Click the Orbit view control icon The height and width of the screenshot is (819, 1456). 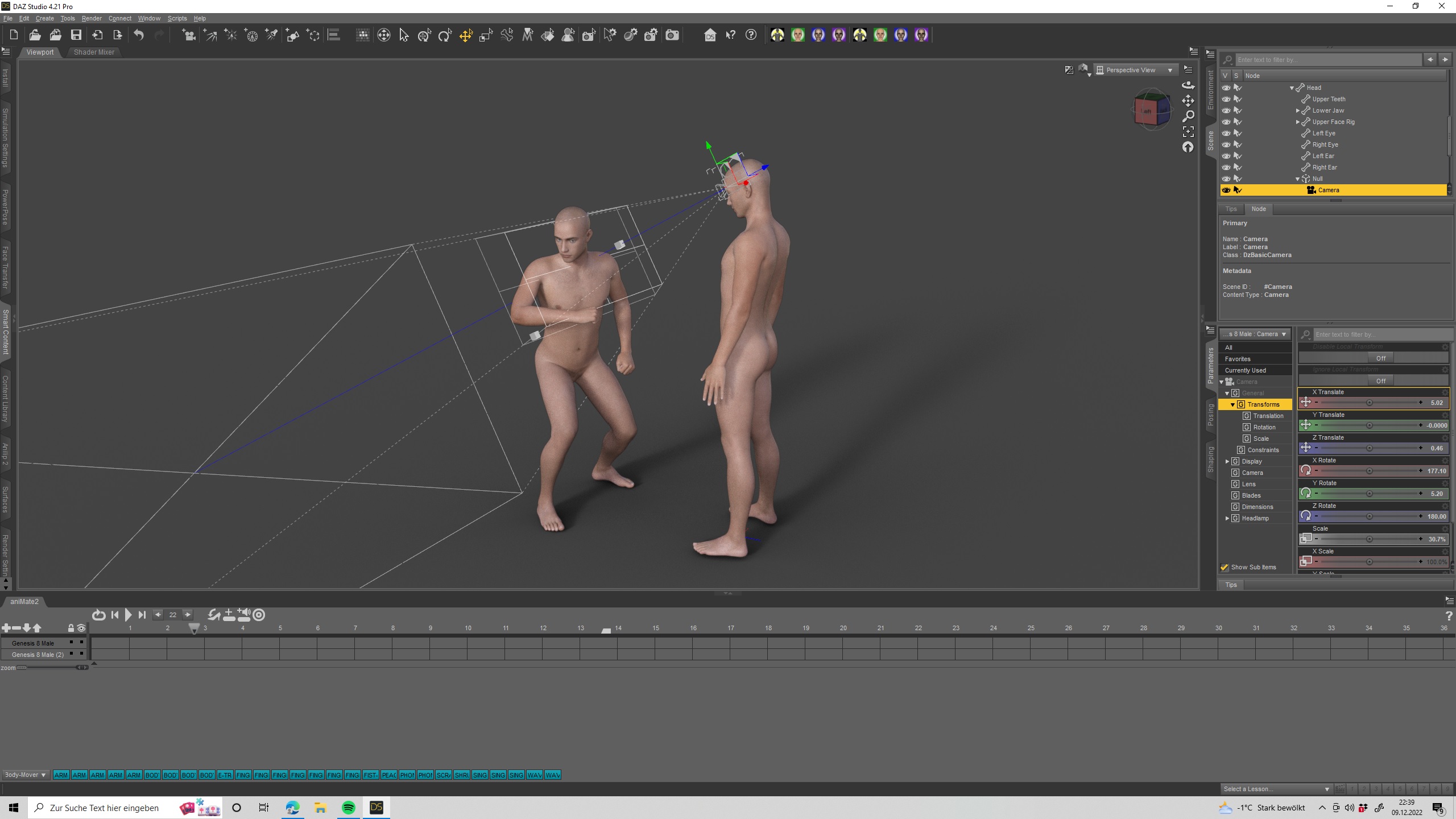[x=1188, y=85]
